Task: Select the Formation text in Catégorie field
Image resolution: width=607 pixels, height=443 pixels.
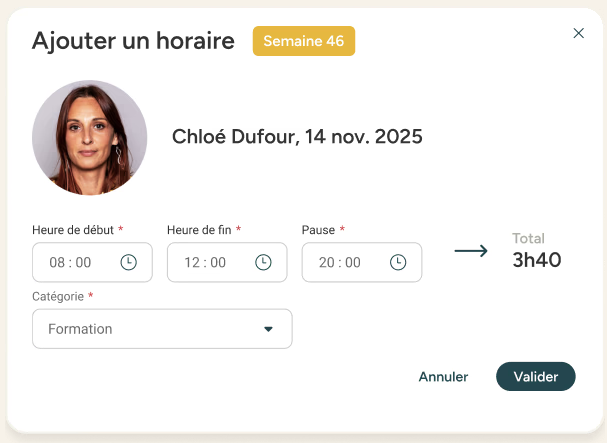Action: click(x=80, y=329)
